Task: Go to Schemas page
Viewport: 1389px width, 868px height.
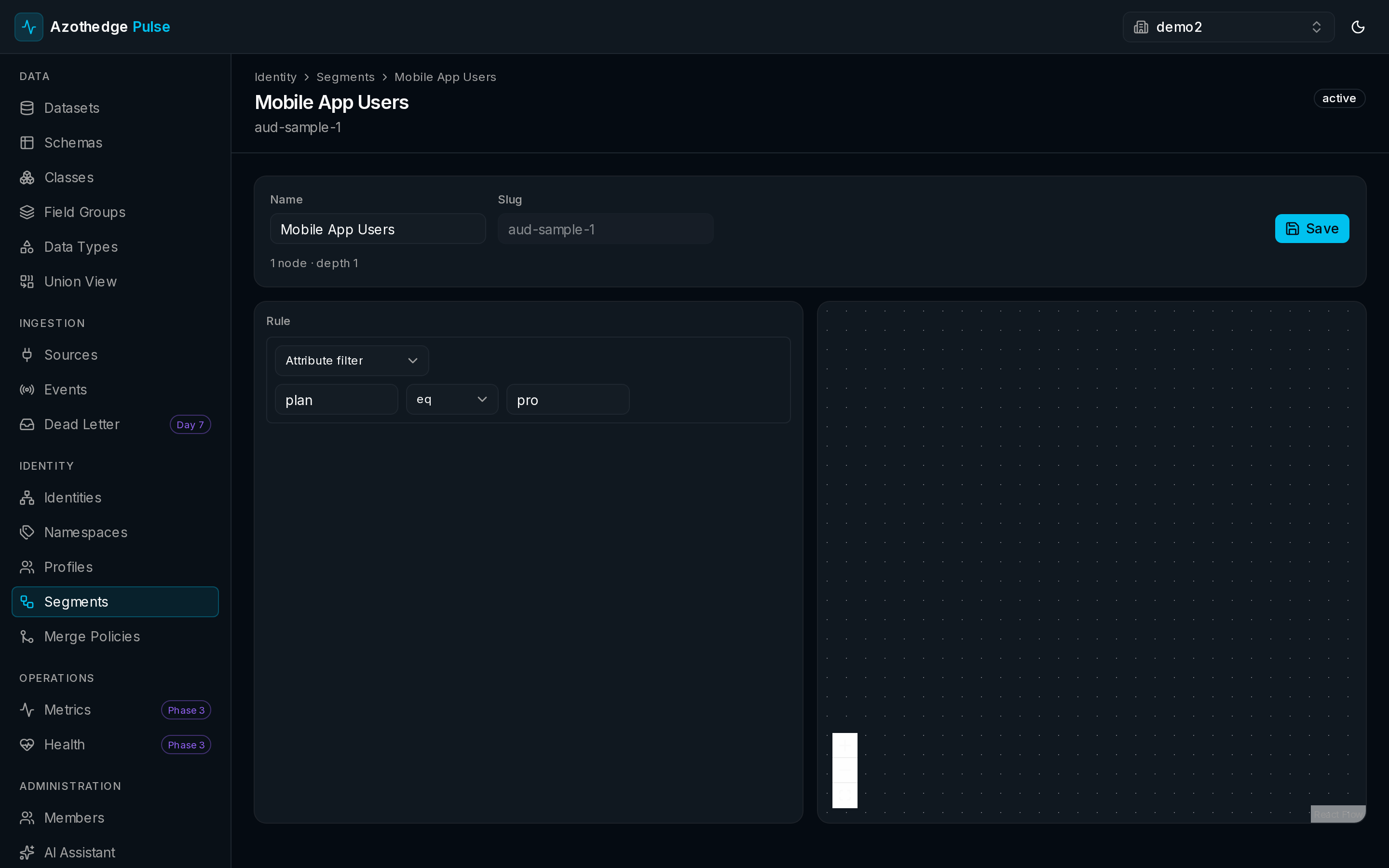Action: point(115,143)
